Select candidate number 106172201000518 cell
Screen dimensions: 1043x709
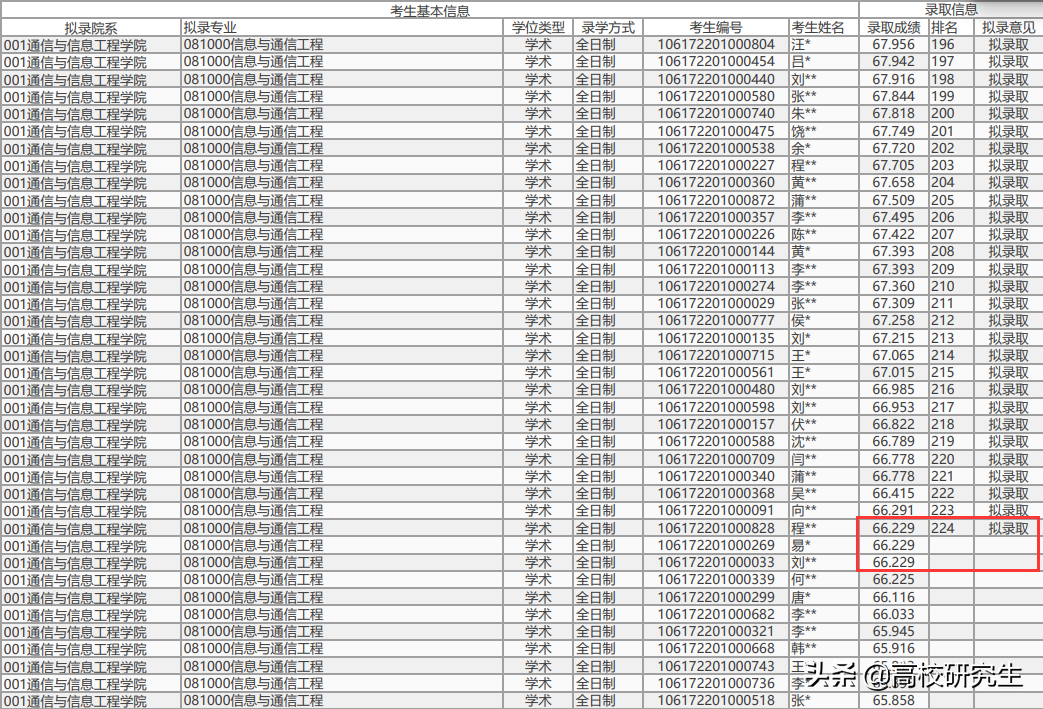[x=716, y=700]
